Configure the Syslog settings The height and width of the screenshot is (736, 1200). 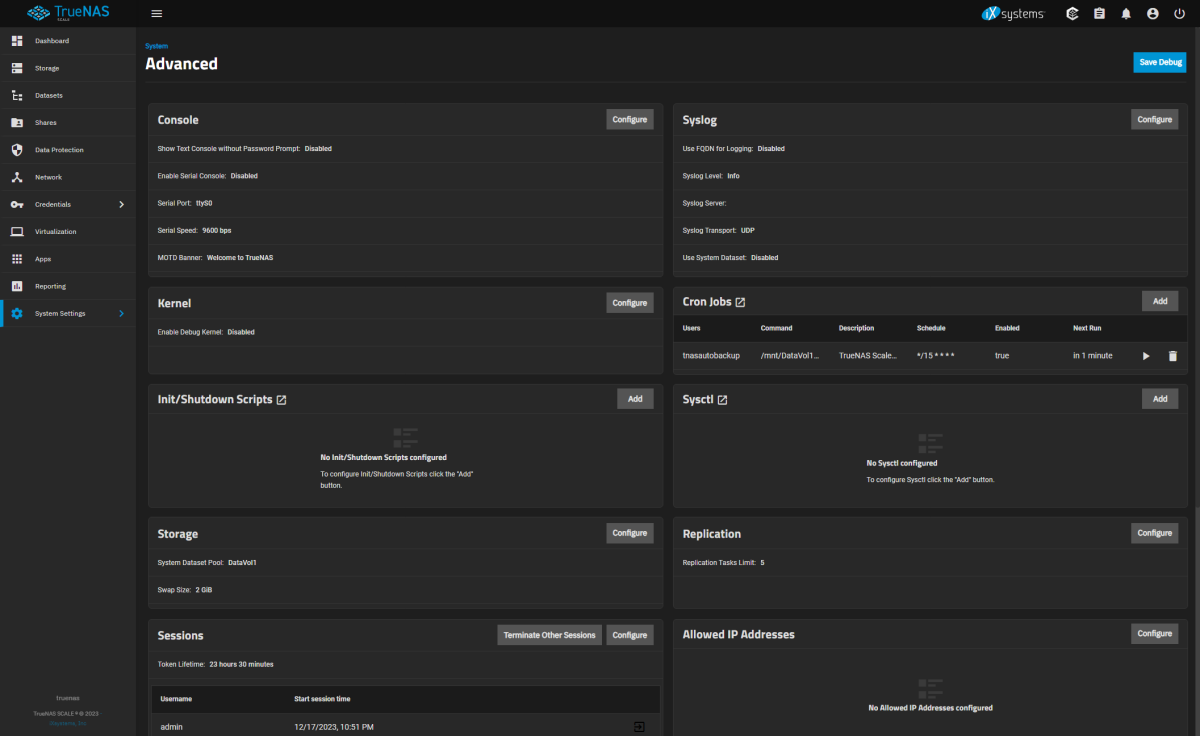pos(1155,119)
